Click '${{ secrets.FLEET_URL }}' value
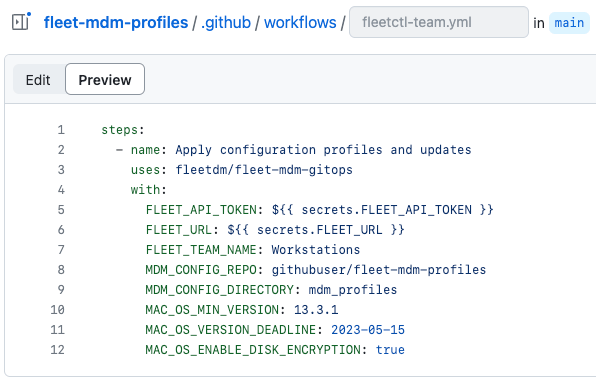 316,230
